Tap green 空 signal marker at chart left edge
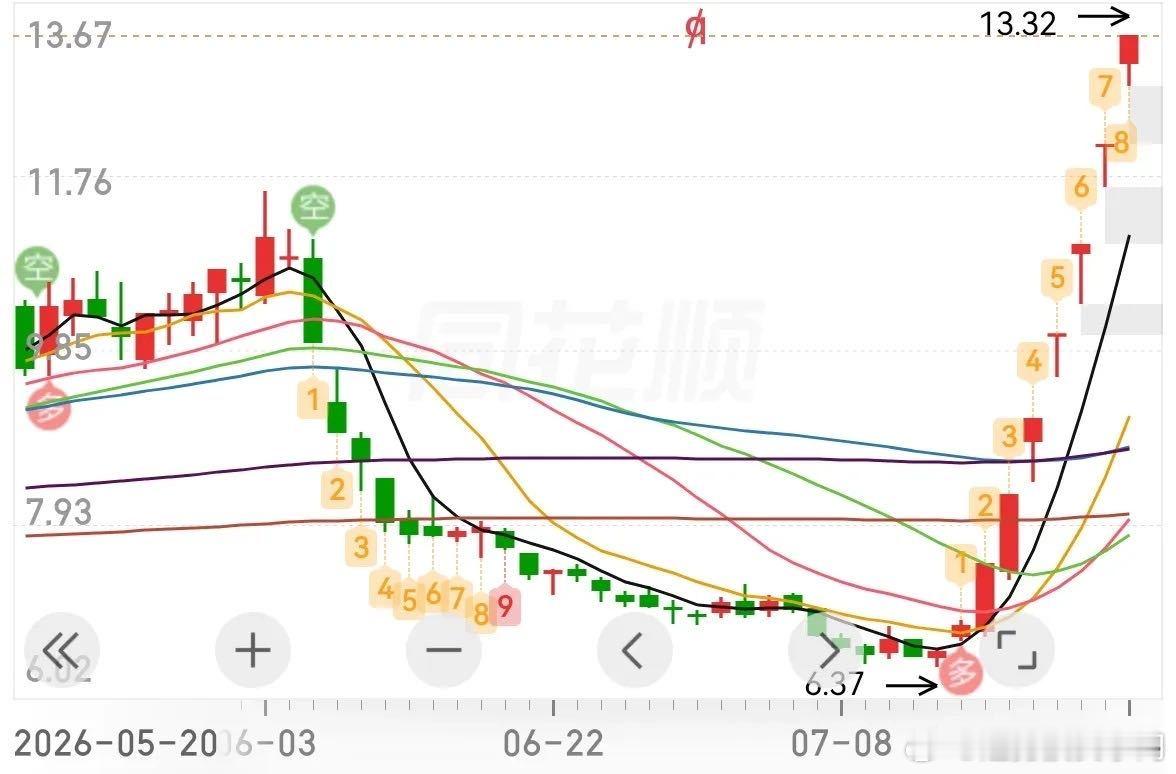This screenshot has height=774, width=1176. (37, 270)
